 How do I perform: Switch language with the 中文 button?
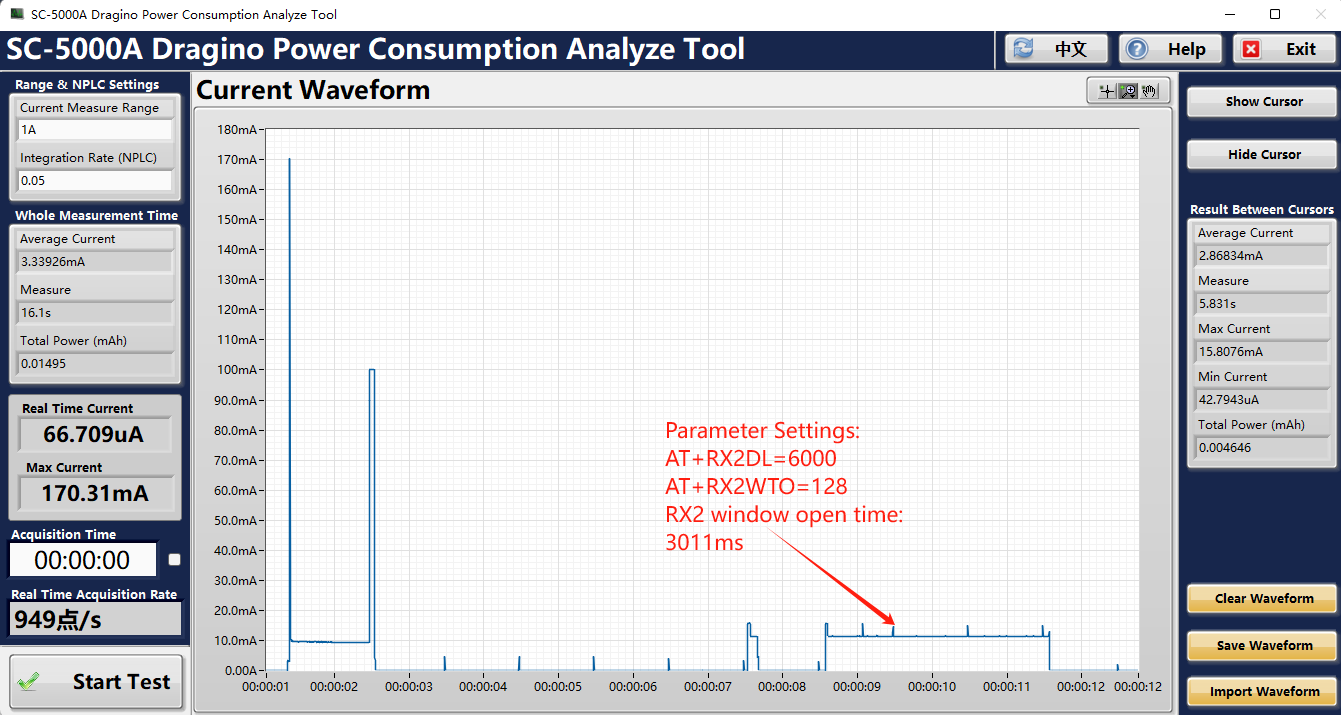(1057, 49)
